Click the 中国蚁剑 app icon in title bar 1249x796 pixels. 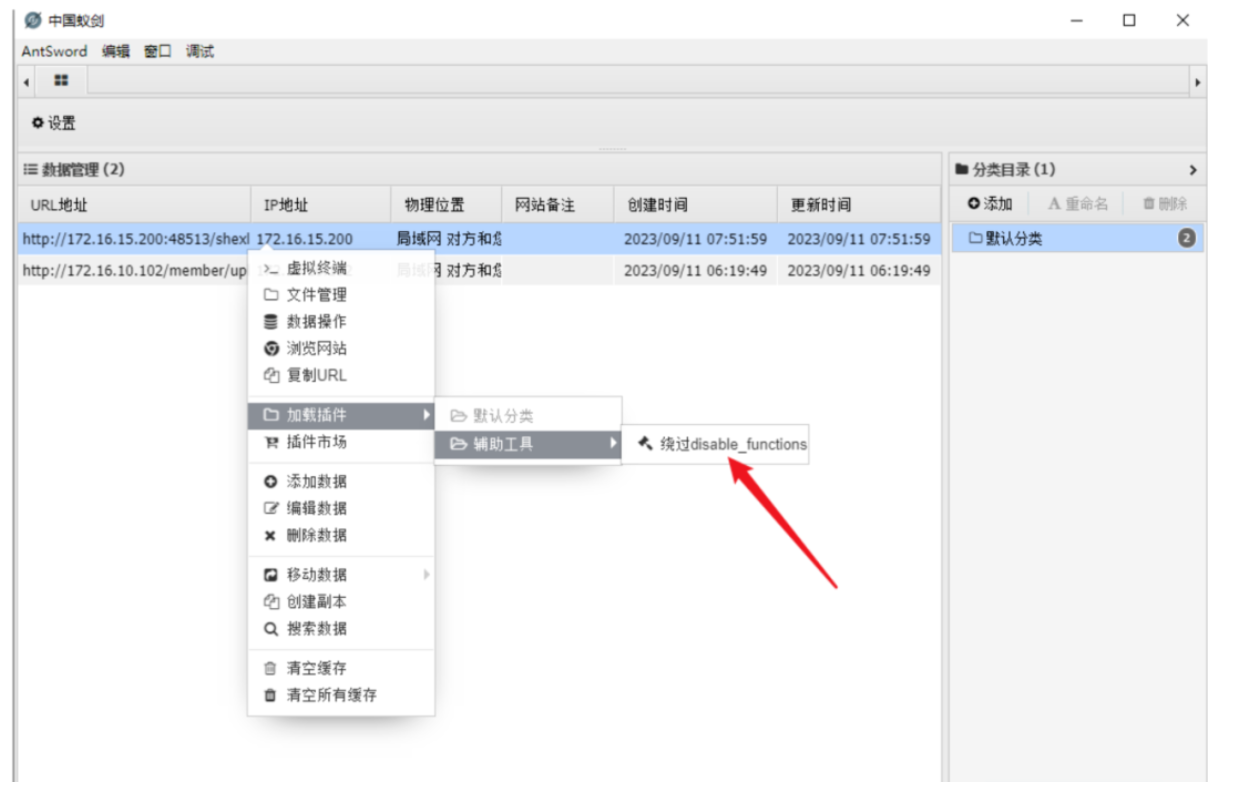pos(33,20)
